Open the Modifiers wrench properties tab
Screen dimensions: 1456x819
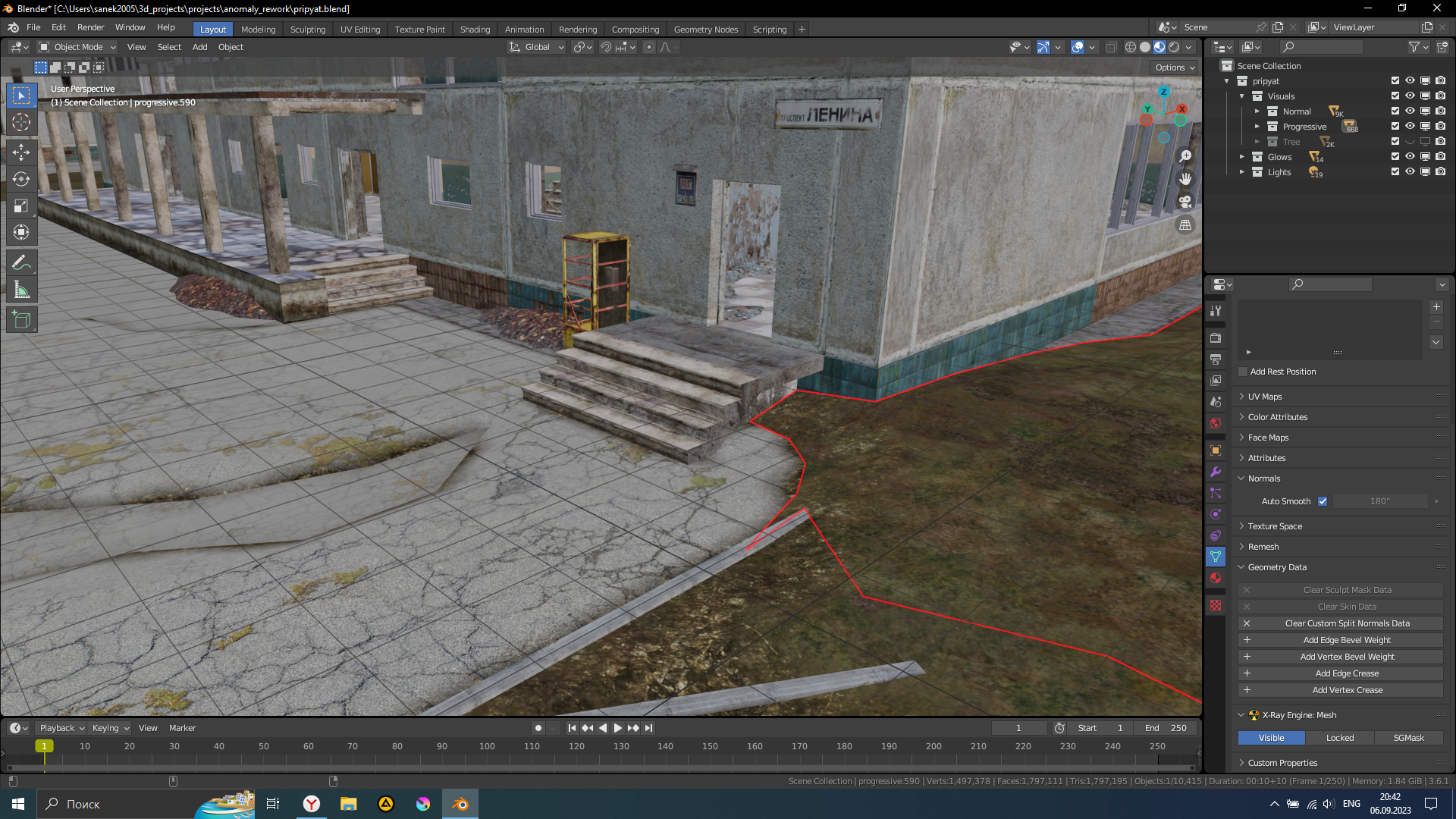(x=1216, y=472)
